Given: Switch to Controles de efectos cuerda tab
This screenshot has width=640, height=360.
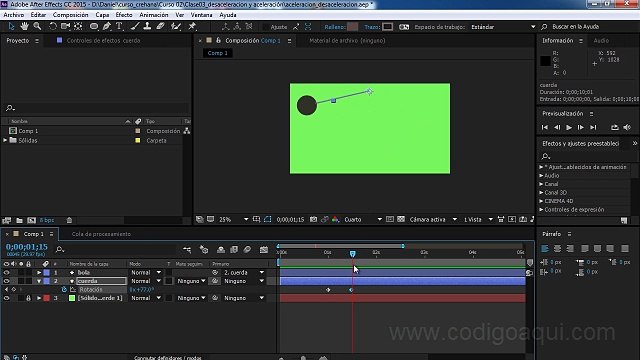Looking at the screenshot, I should click(x=103, y=40).
